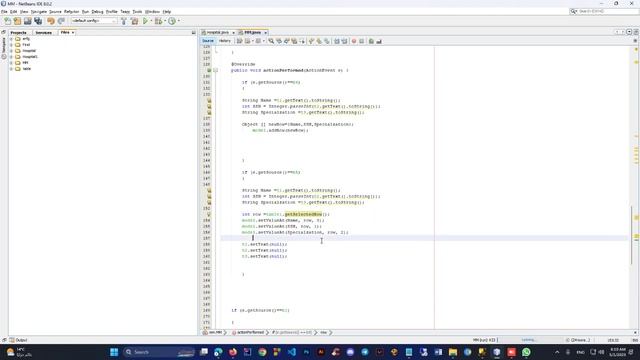
Task: Minimize the Files panel window
Action: 193,33
